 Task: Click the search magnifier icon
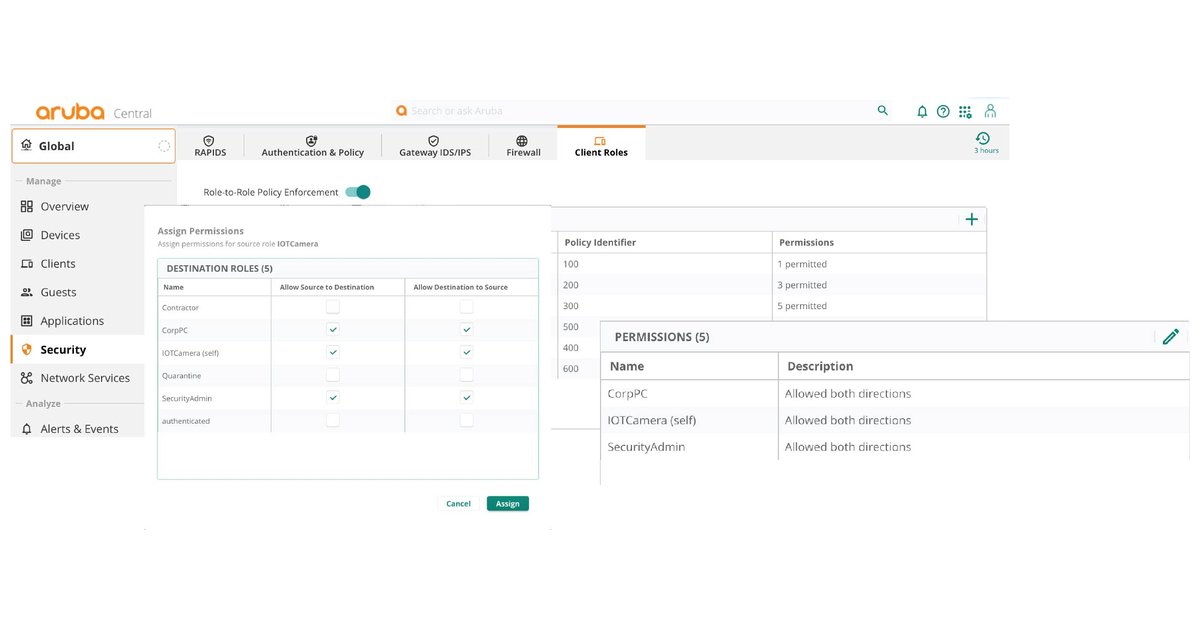(882, 111)
